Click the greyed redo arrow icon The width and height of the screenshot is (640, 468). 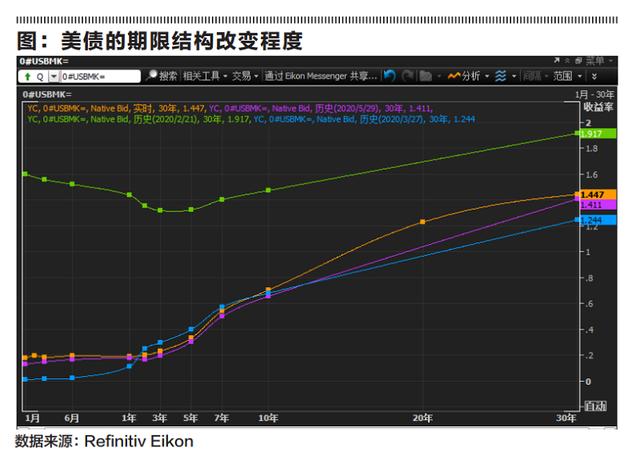click(x=407, y=76)
